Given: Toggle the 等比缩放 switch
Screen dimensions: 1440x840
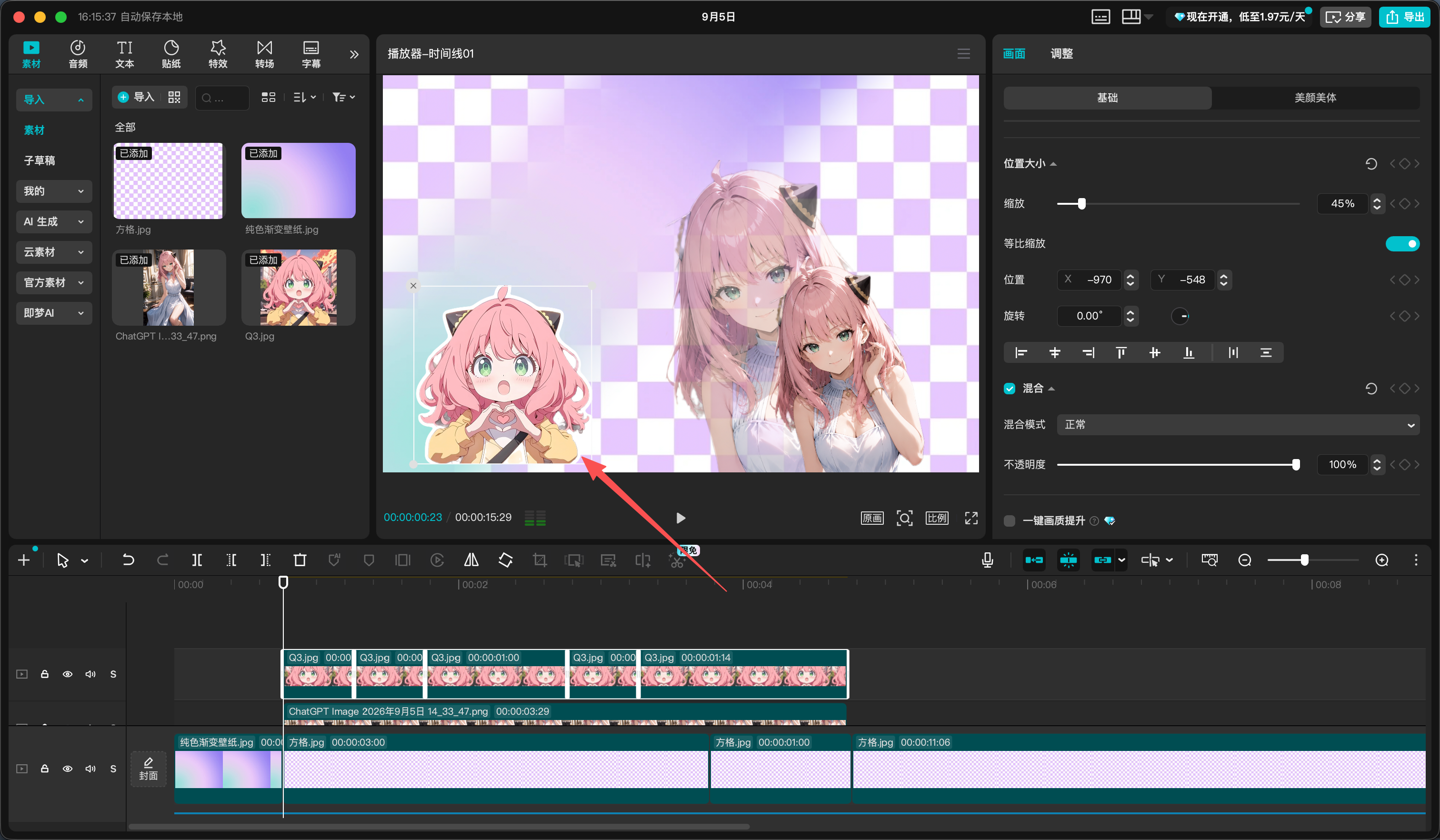Looking at the screenshot, I should [1402, 243].
